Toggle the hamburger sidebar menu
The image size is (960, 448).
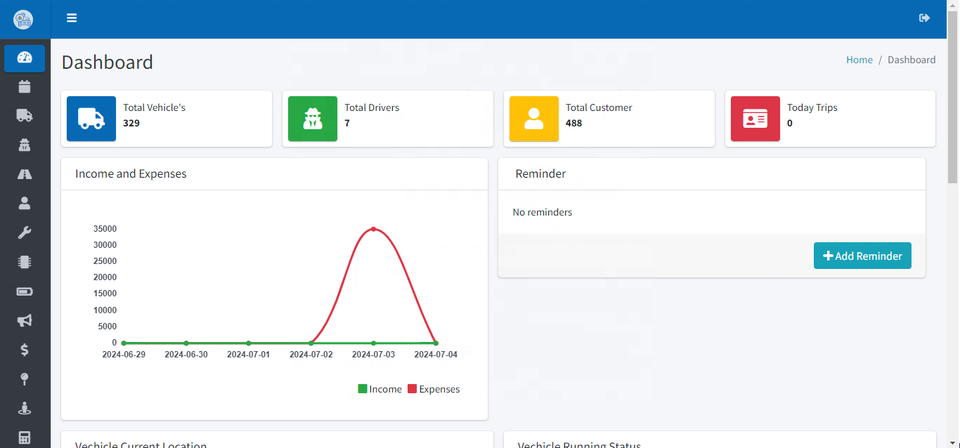coord(71,18)
